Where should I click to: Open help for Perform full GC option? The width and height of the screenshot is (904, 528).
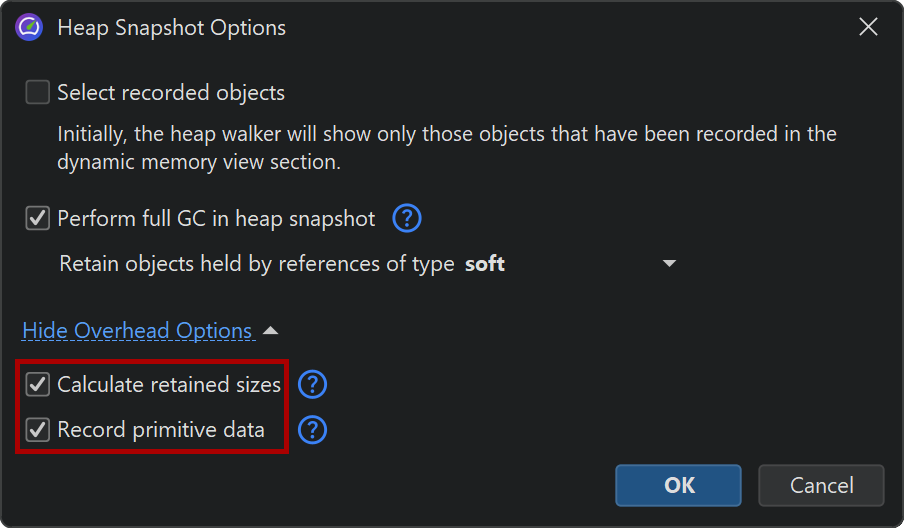click(407, 218)
